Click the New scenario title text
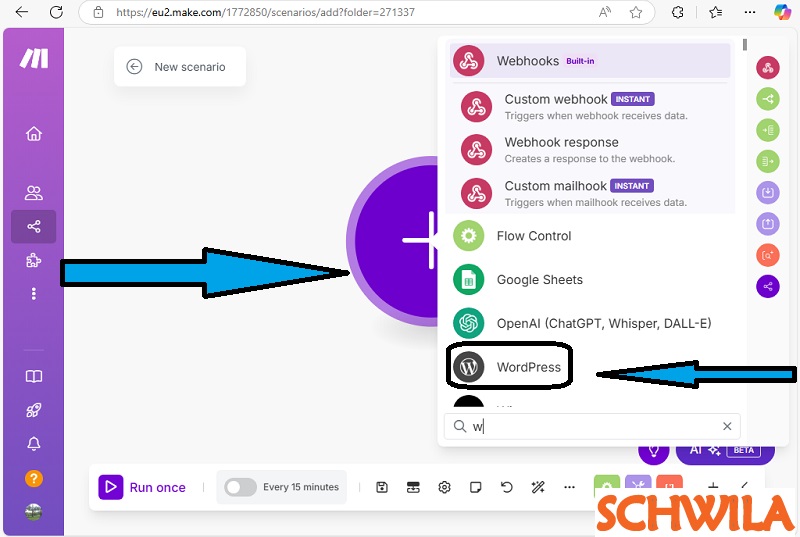The image size is (800, 537). pos(190,67)
